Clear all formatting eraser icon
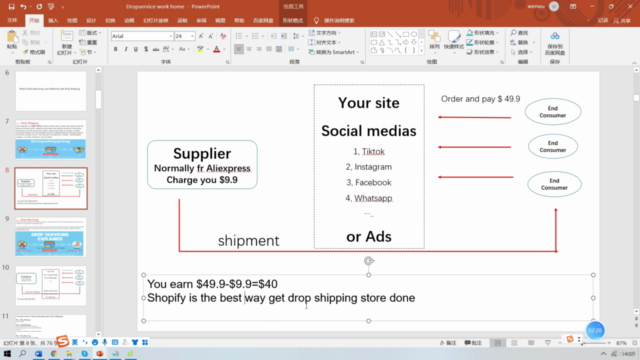This screenshot has height=360, width=640. pos(223,36)
